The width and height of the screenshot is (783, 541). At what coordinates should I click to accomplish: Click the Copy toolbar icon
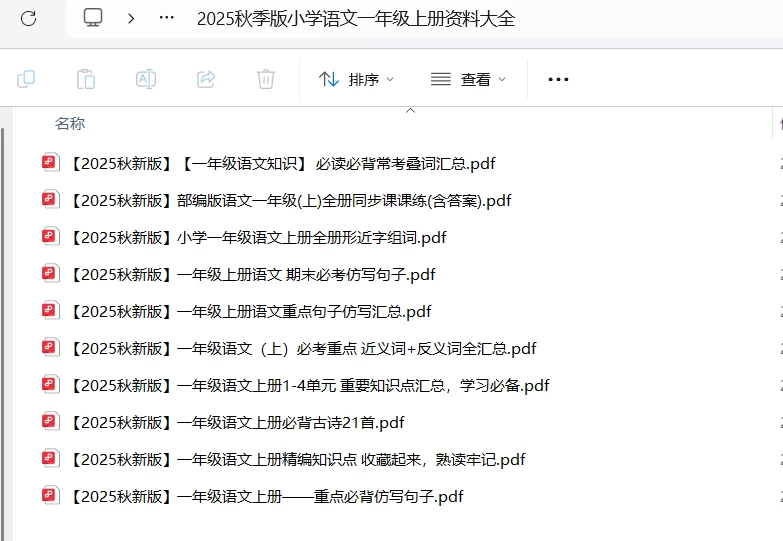(26, 79)
